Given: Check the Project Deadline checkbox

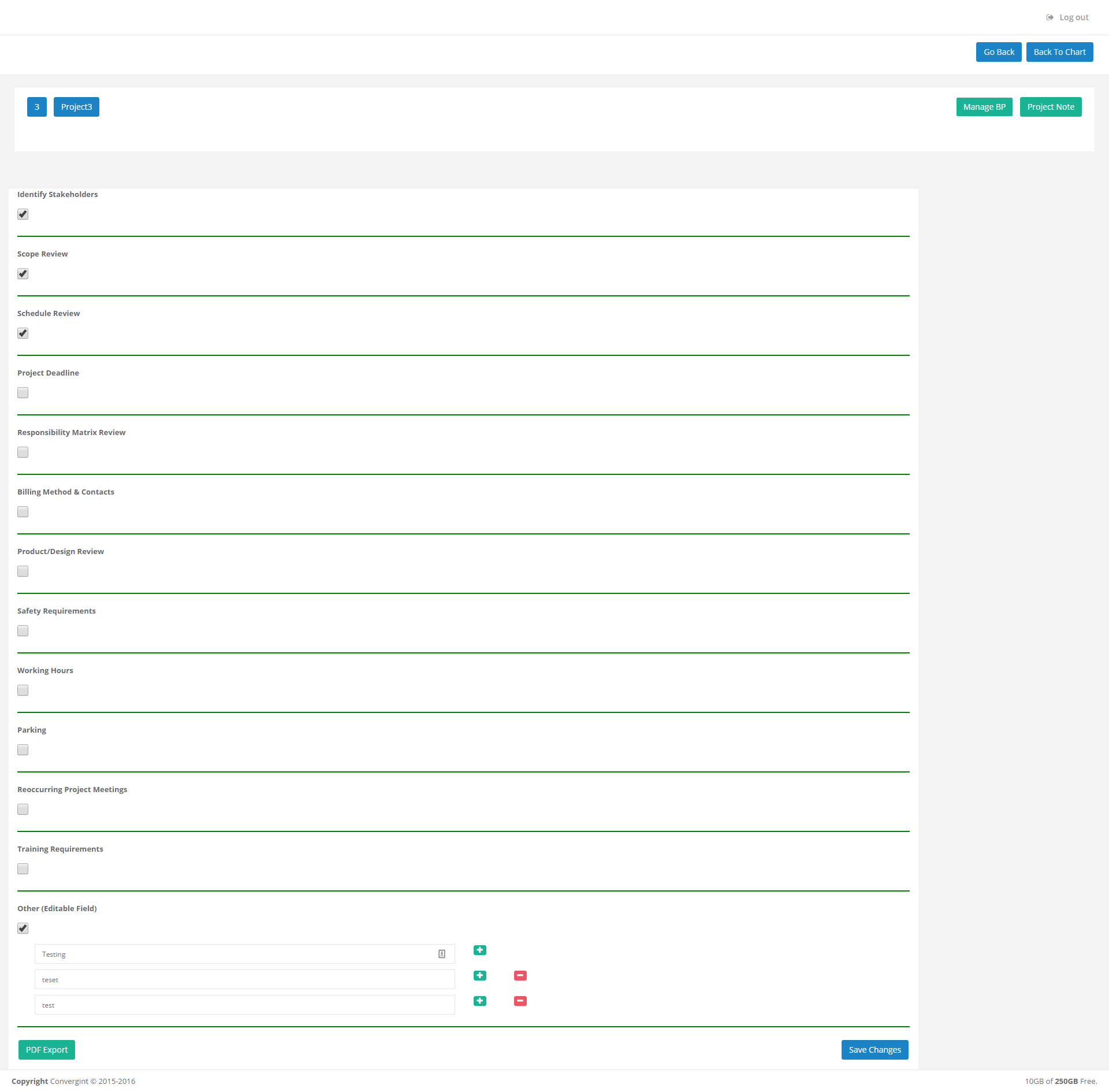Looking at the screenshot, I should (23, 392).
